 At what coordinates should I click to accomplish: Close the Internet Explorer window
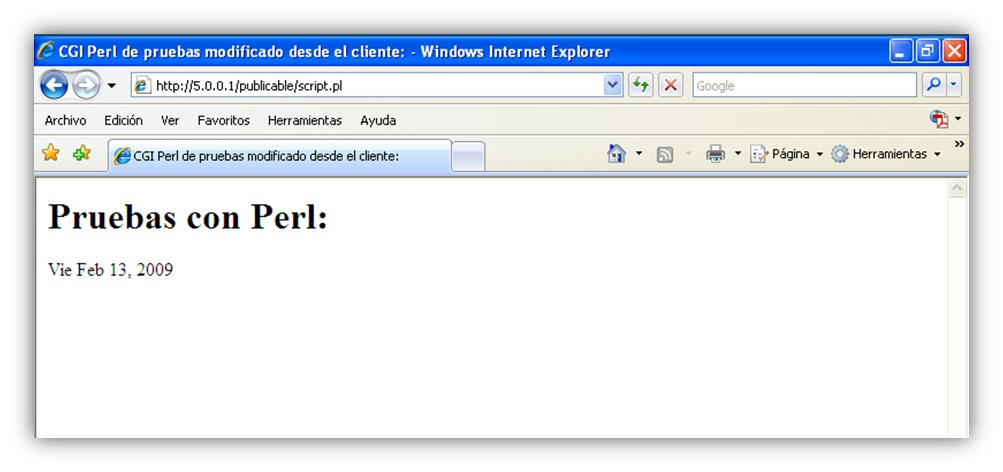point(954,51)
